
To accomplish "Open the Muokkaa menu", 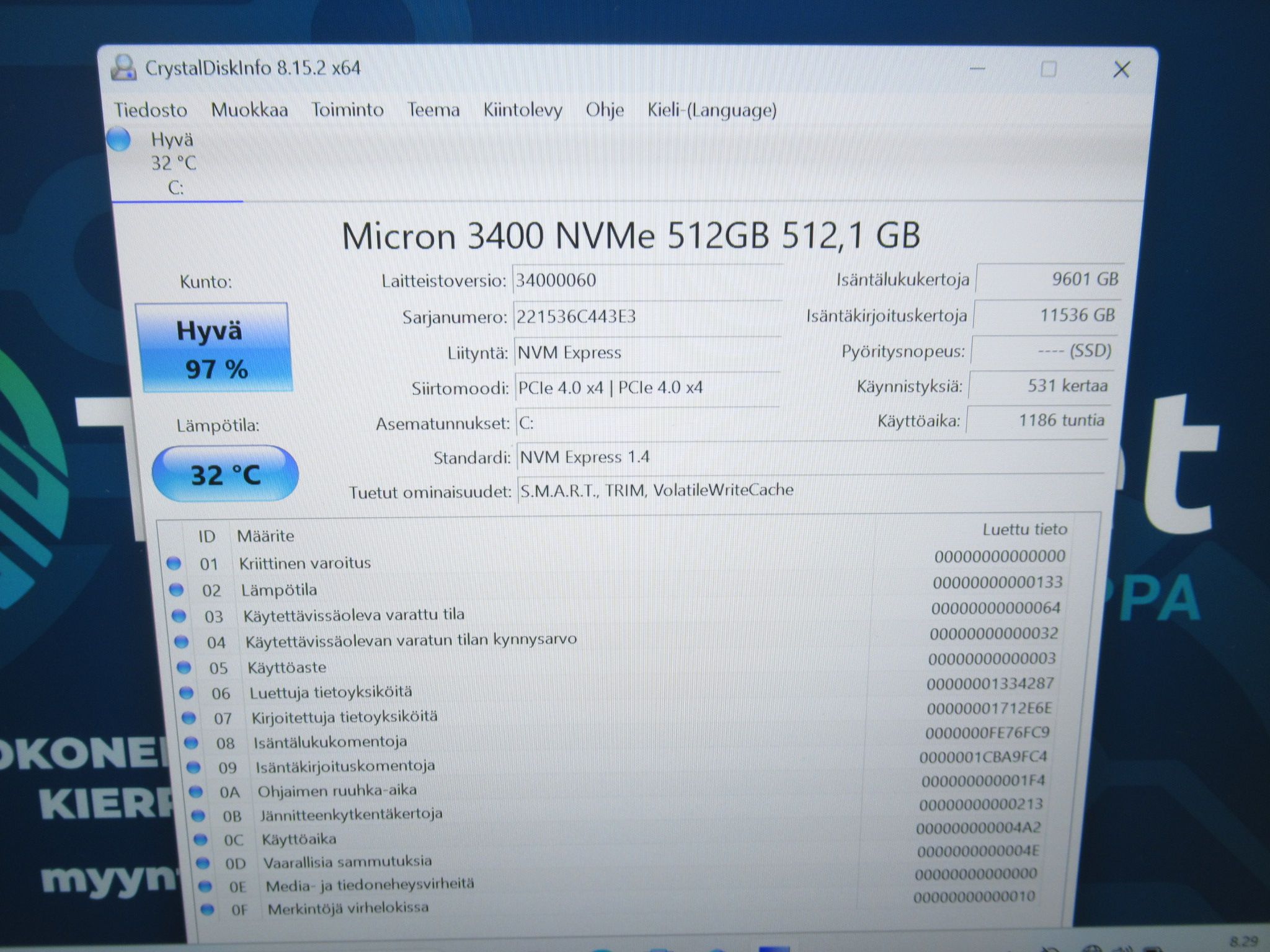I will (x=249, y=110).
